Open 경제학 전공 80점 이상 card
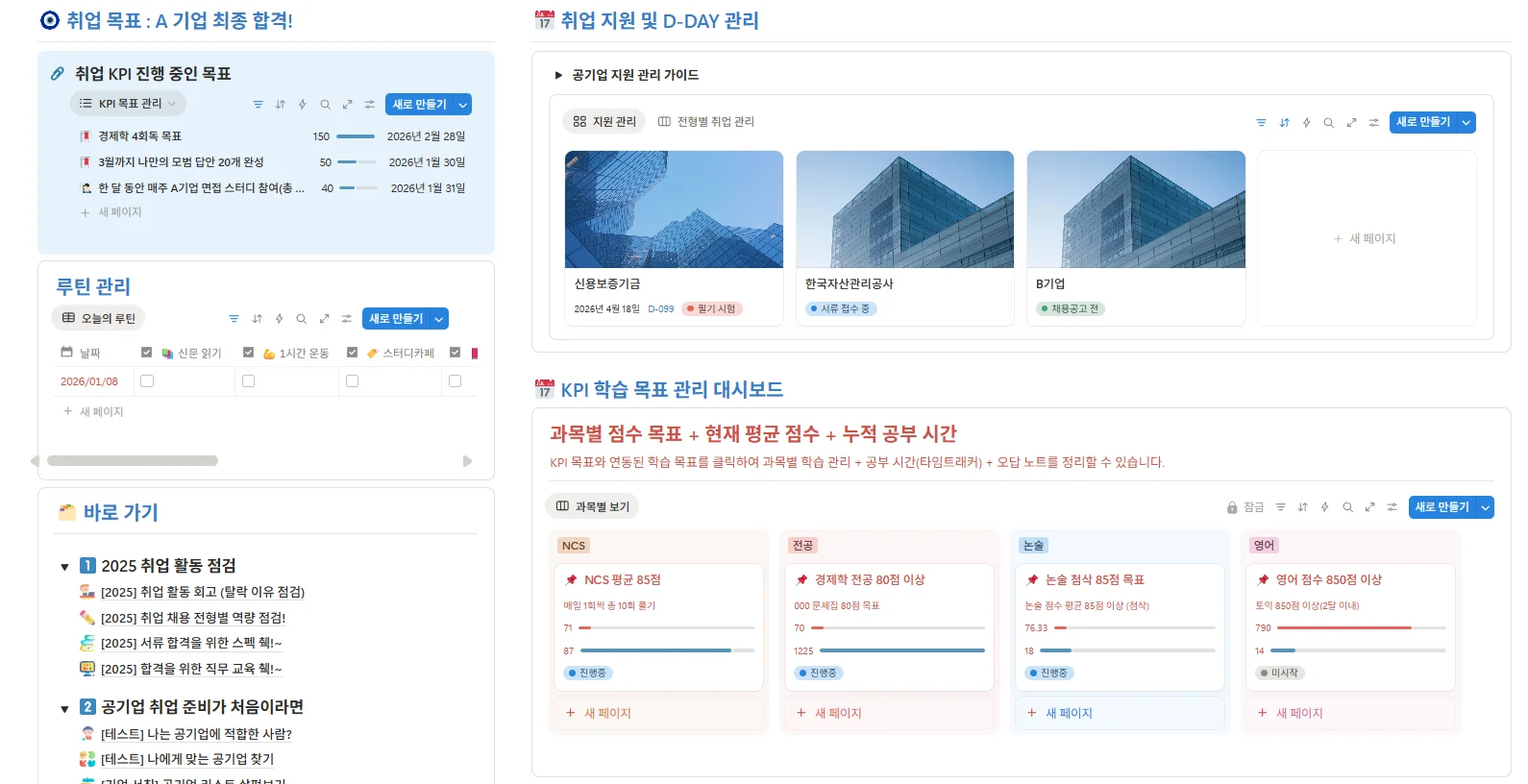 tap(889, 626)
